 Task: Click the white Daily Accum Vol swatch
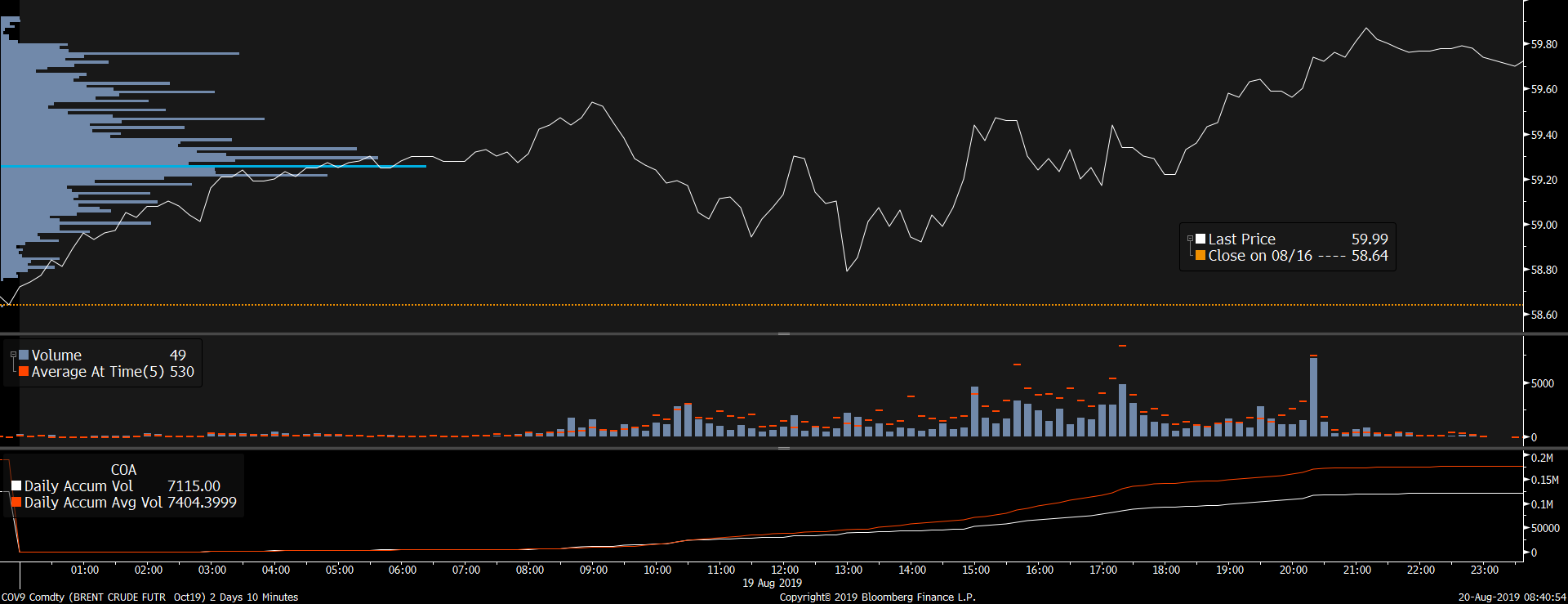(16, 485)
